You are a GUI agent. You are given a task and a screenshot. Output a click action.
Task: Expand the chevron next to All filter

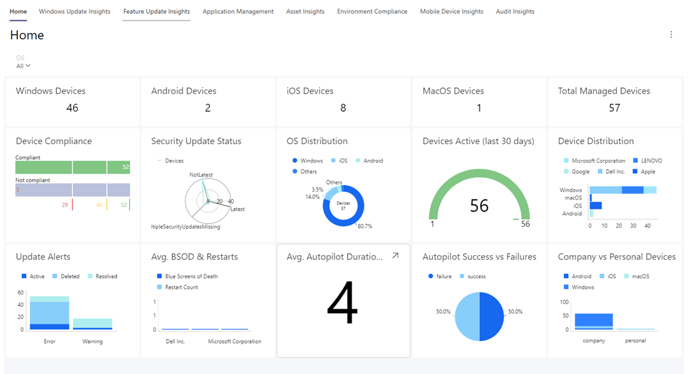(x=28, y=66)
